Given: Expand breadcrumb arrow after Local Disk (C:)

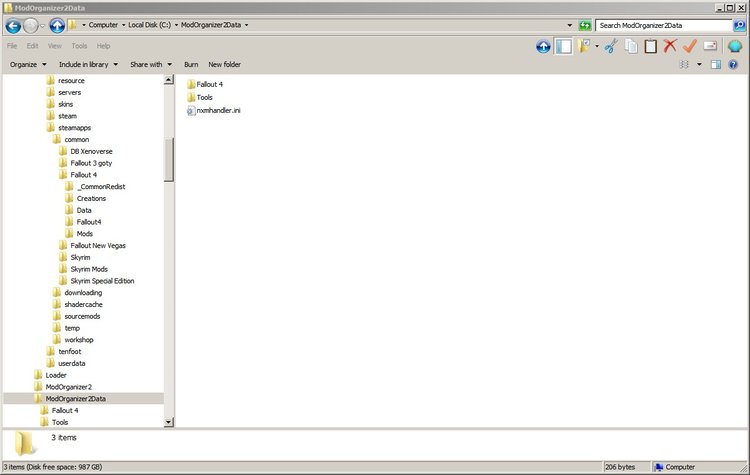Looking at the screenshot, I should (176, 25).
